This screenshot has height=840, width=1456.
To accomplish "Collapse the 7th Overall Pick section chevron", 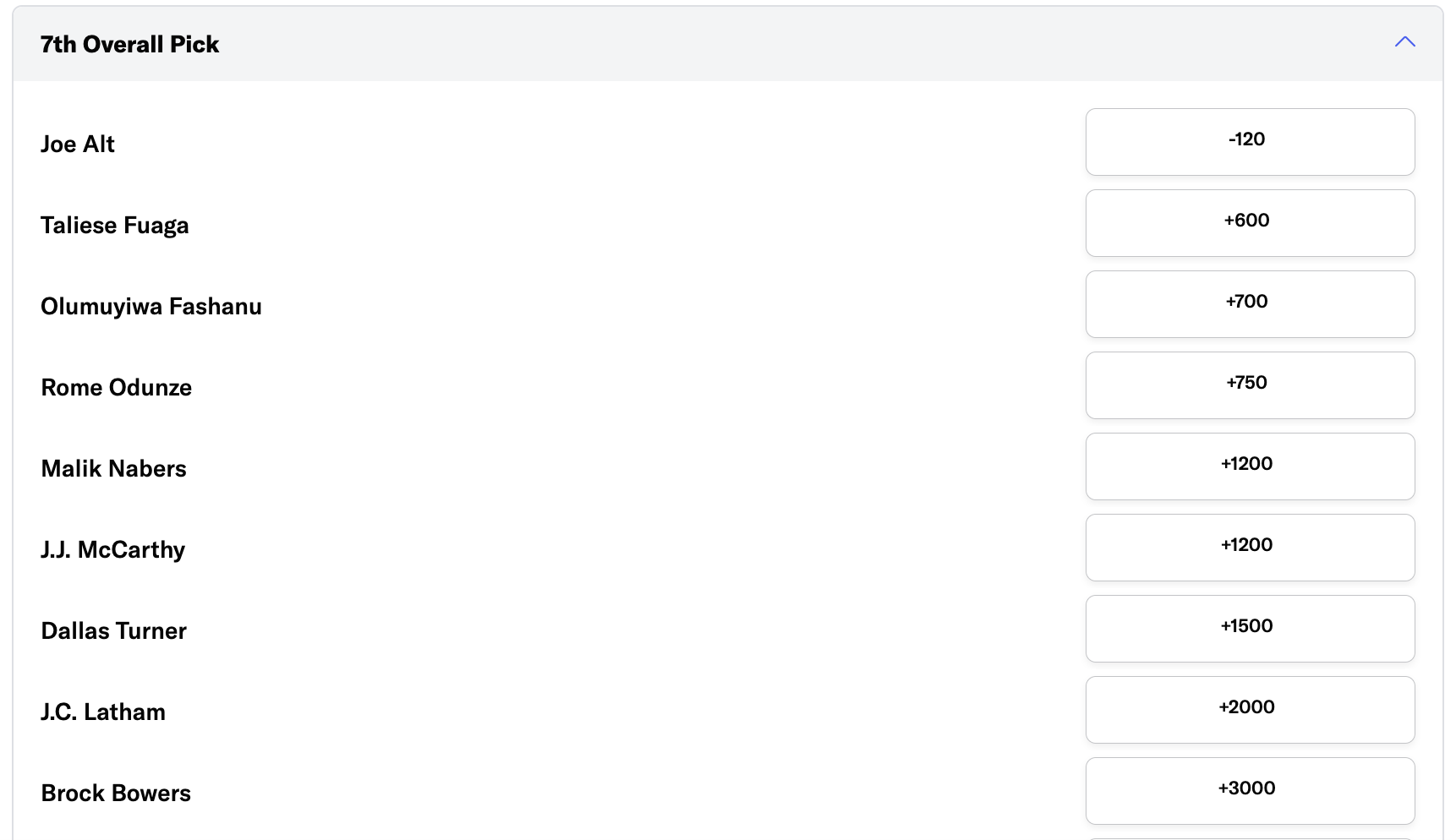I will point(1404,42).
